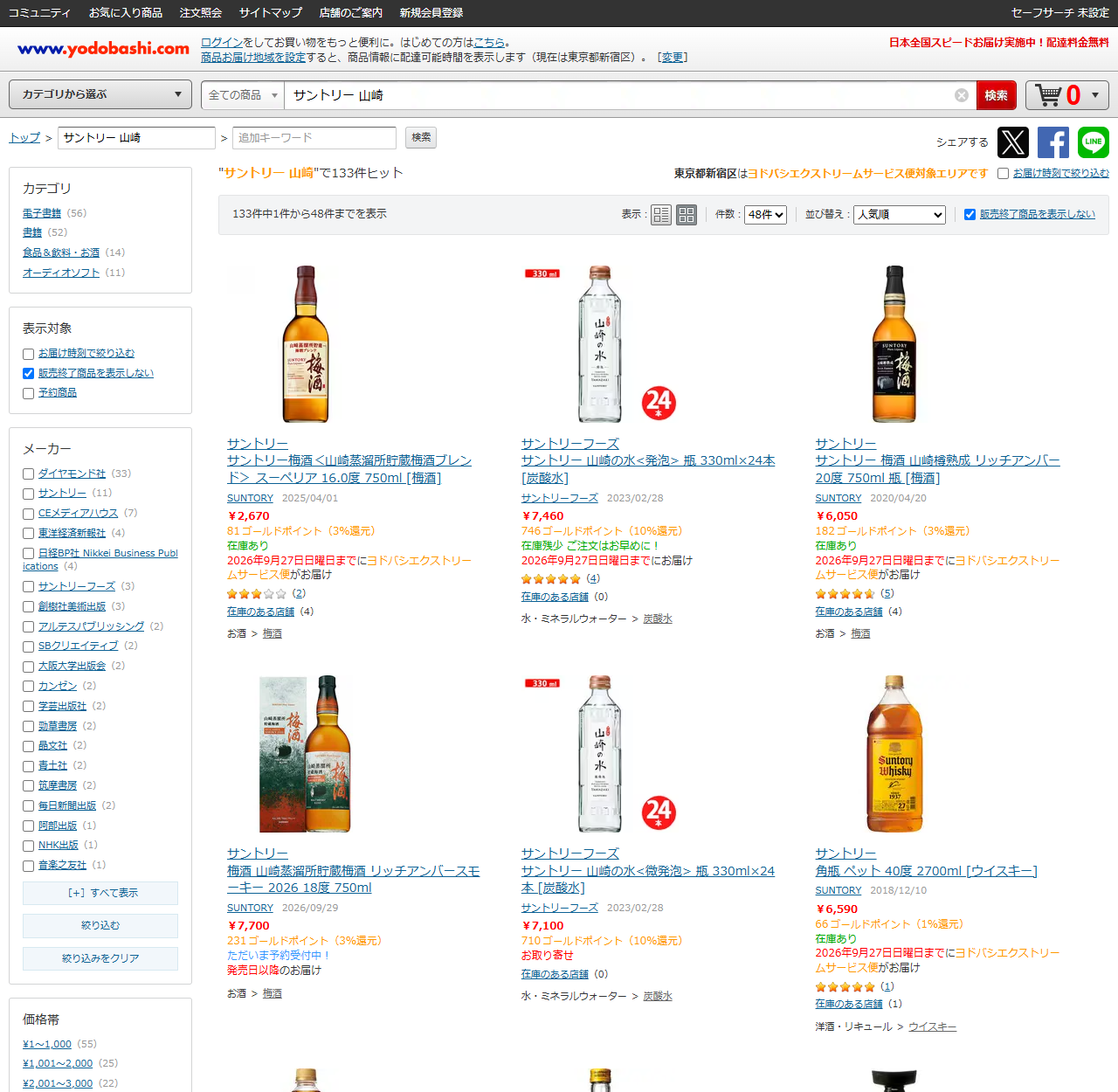
Task: Open サイトマップ in top menu
Action: 271,13
